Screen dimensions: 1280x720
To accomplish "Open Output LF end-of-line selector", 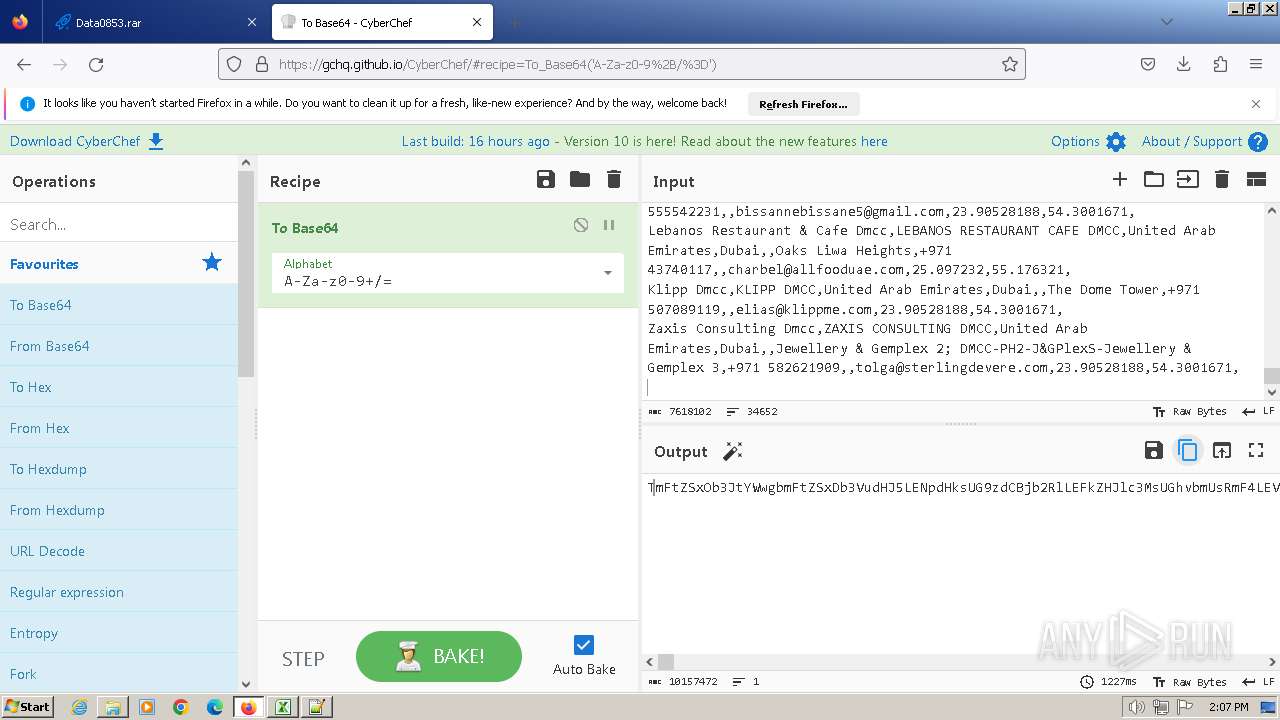I will (1258, 681).
